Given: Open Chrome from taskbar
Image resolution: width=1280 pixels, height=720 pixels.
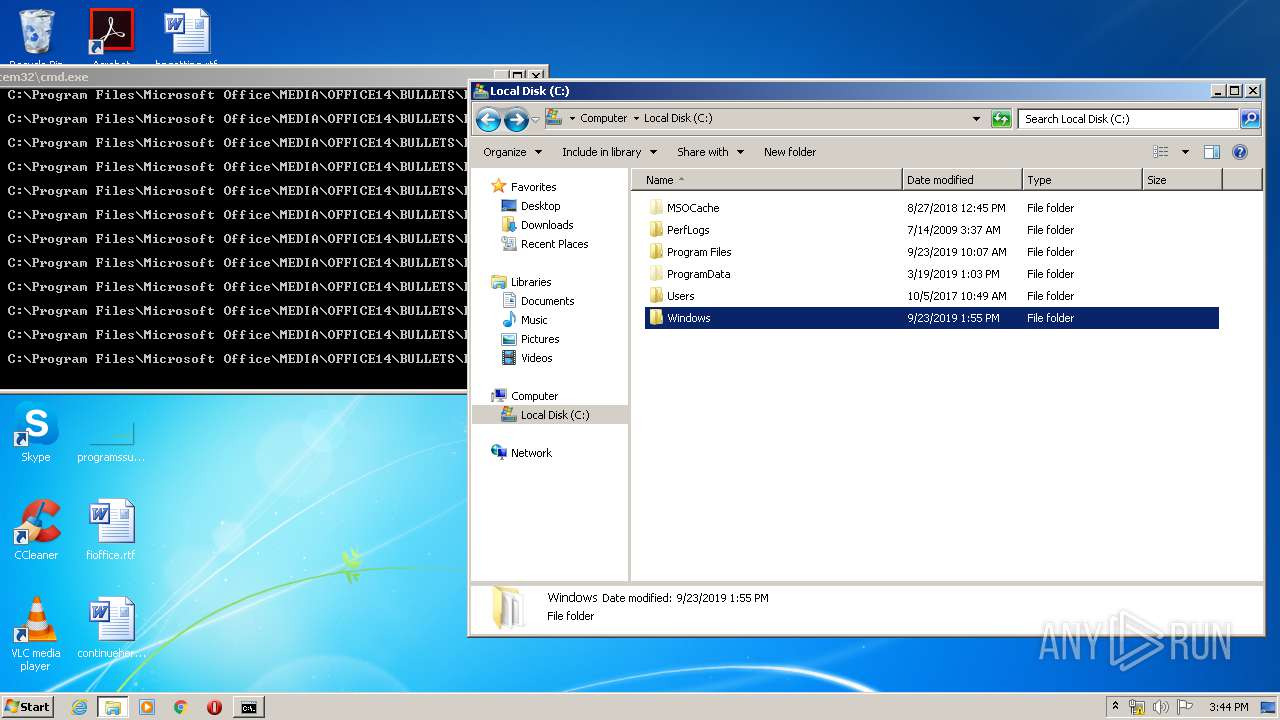Looking at the screenshot, I should click(181, 707).
